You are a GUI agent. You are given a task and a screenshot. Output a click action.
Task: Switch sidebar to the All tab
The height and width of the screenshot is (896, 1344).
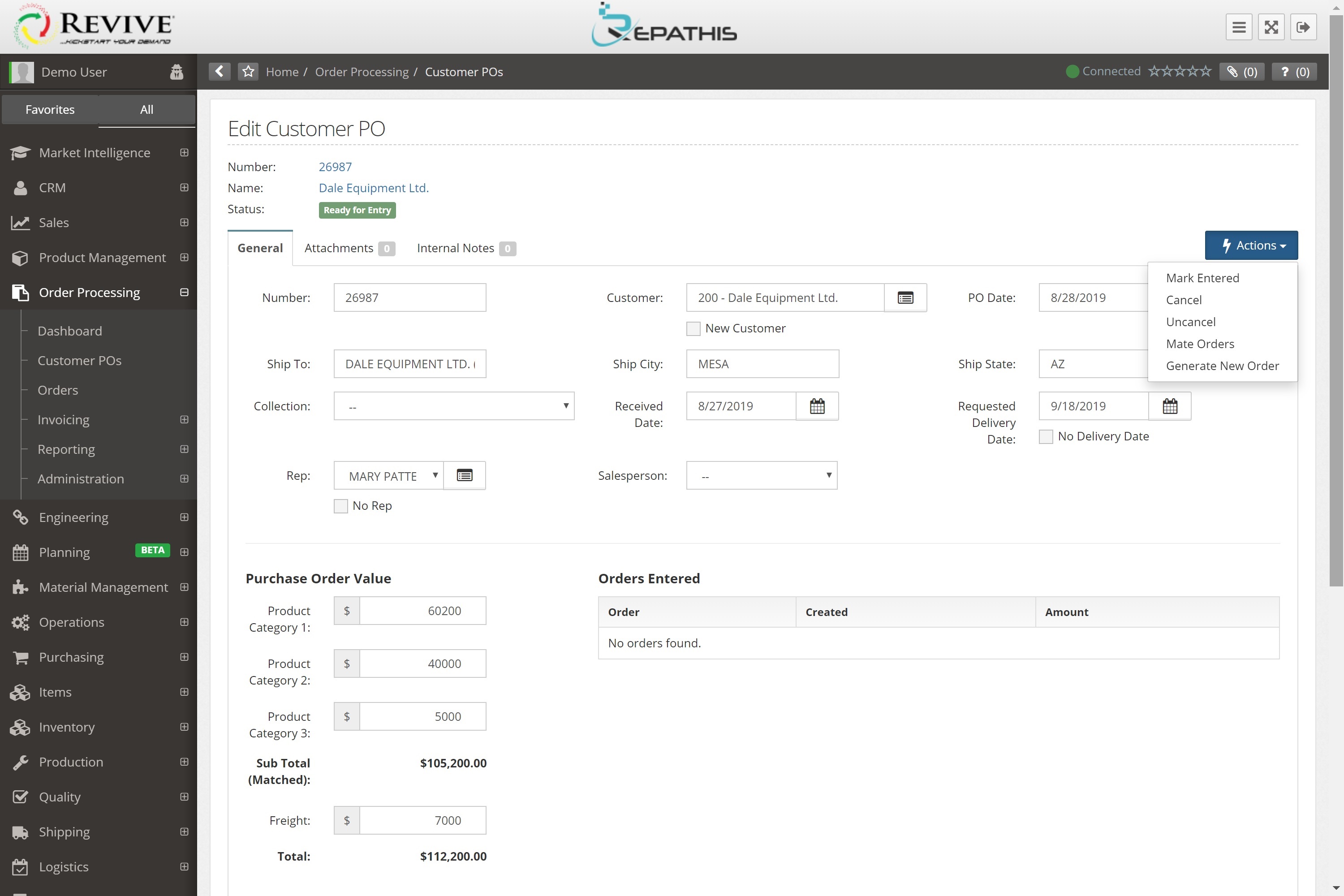coord(147,110)
